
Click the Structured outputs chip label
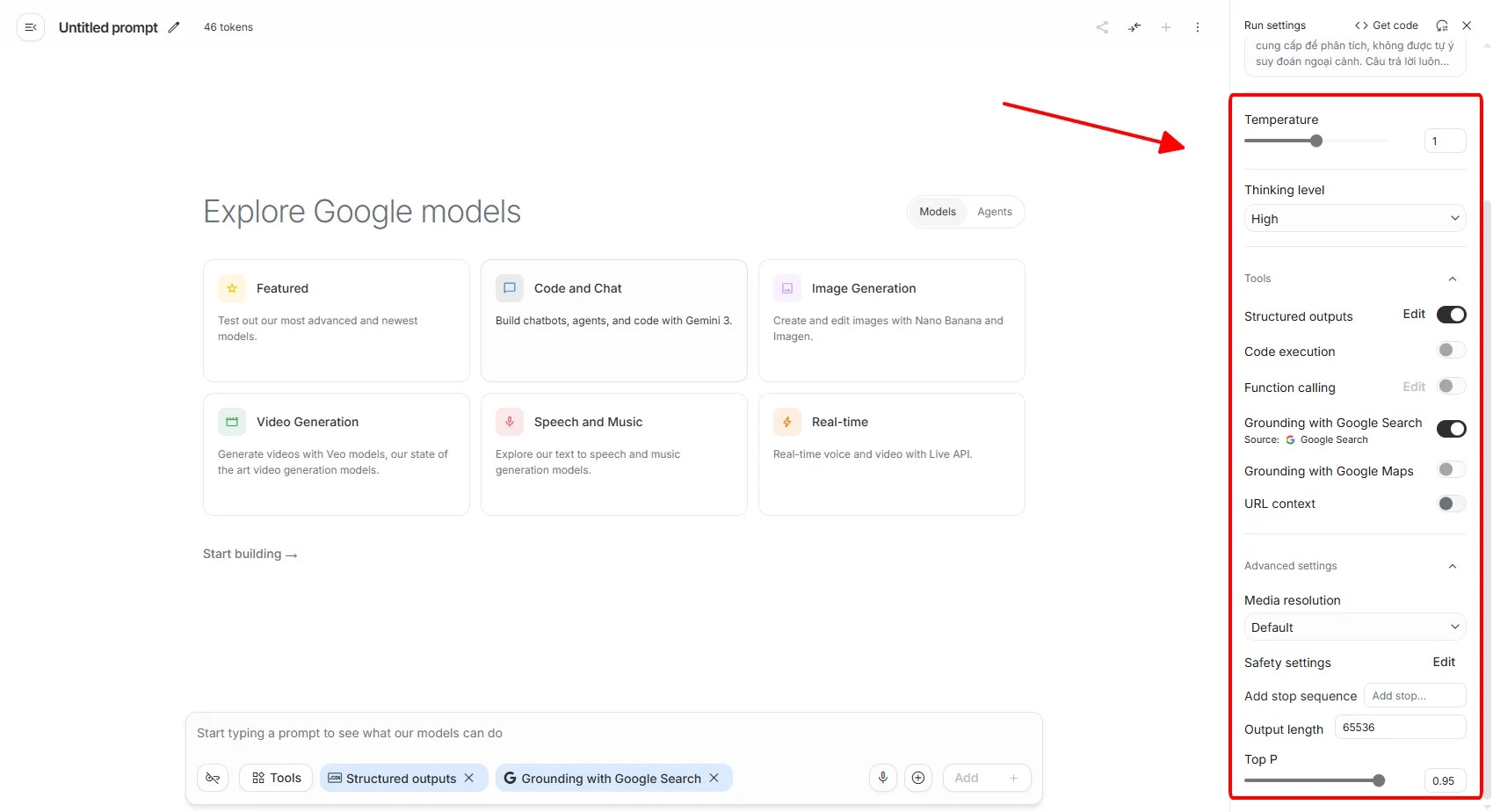[401, 779]
